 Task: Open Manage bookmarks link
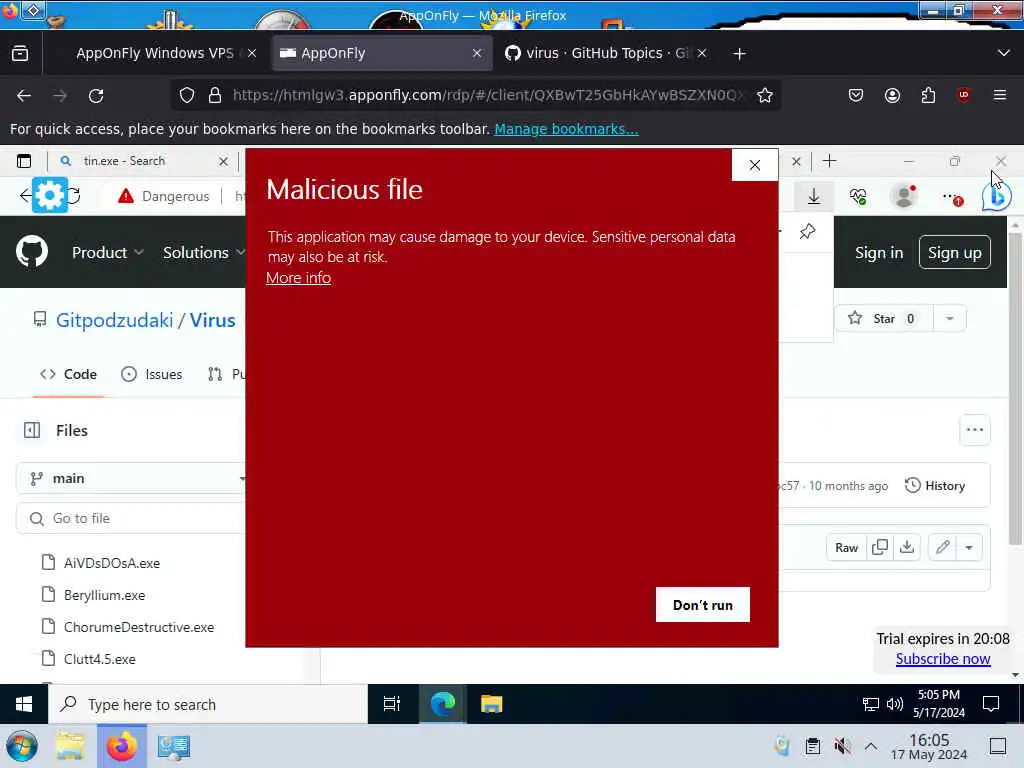(x=566, y=129)
